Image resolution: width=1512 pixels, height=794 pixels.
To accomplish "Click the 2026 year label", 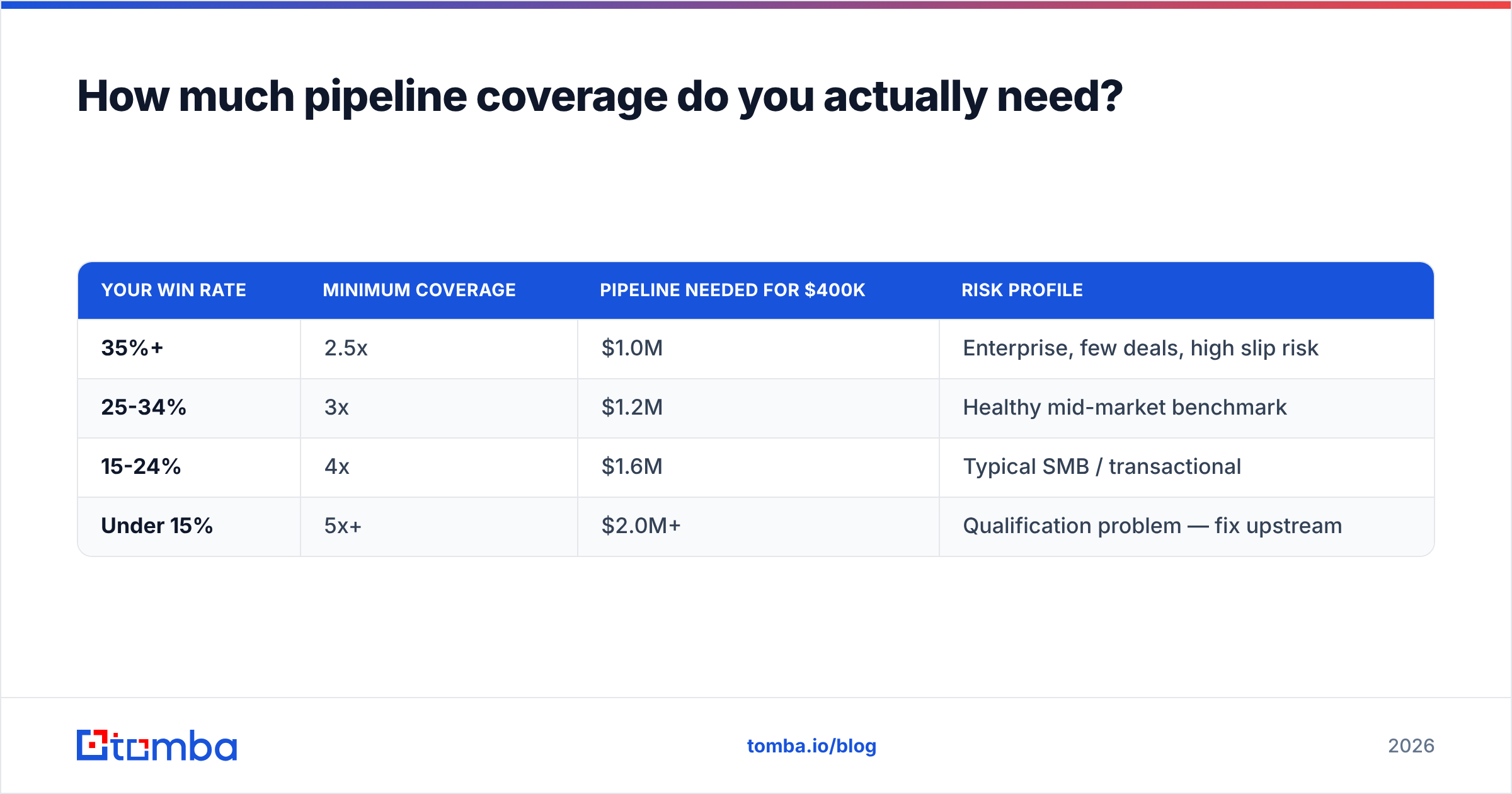I will pyautogui.click(x=1411, y=746).
